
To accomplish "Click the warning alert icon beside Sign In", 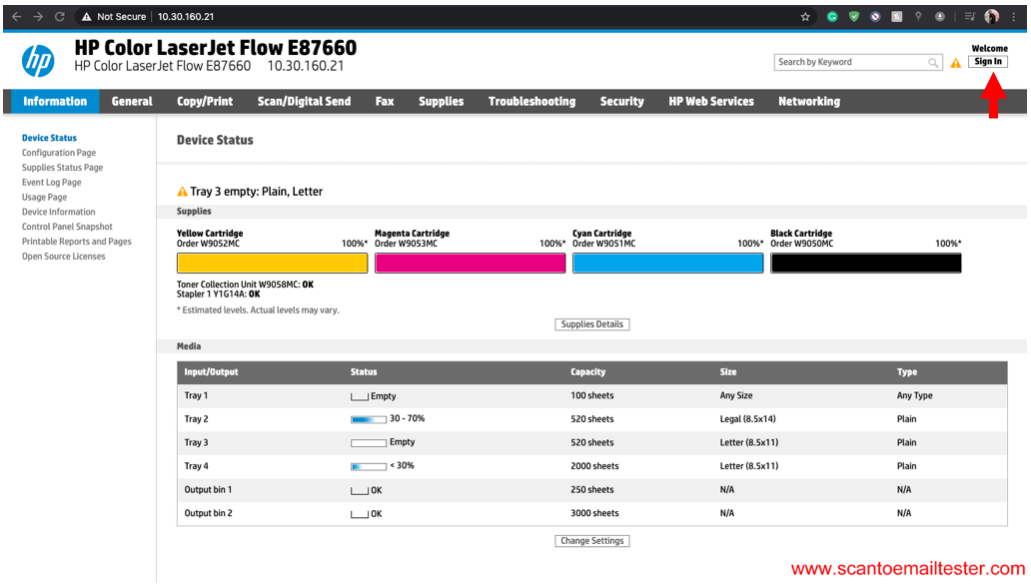I will 956,63.
